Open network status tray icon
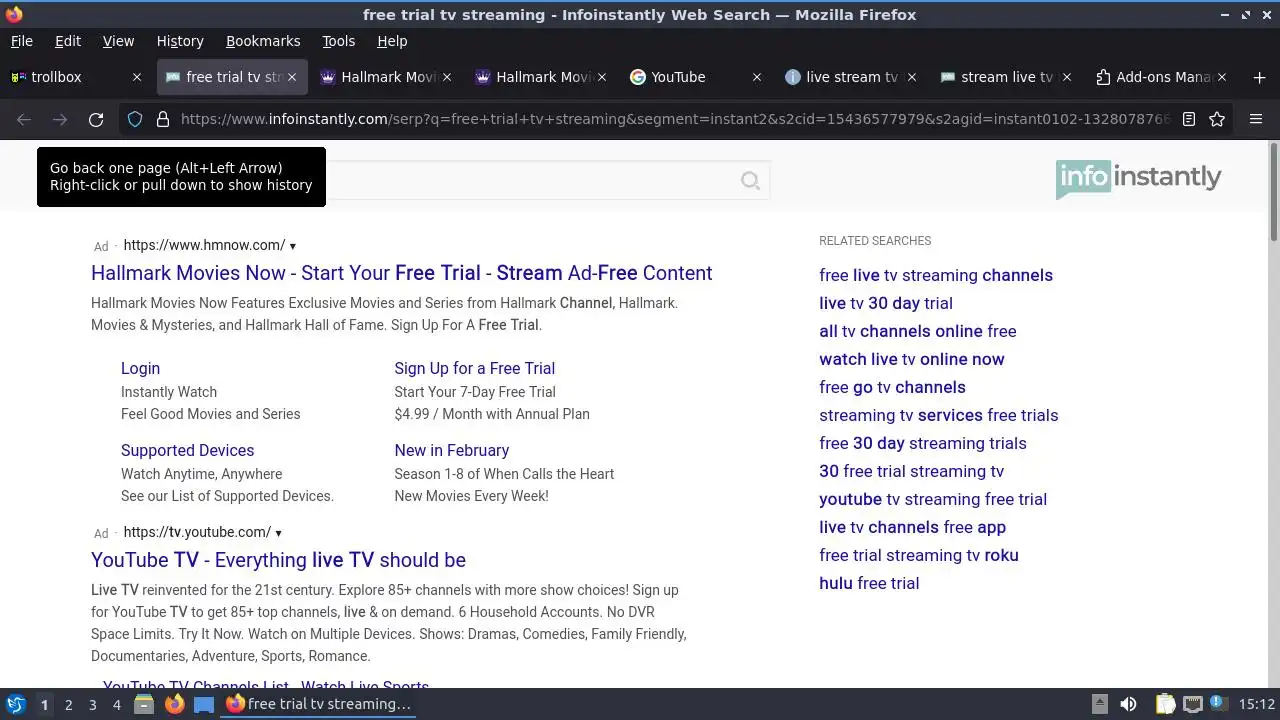Image resolution: width=1280 pixels, height=720 pixels. [1192, 704]
